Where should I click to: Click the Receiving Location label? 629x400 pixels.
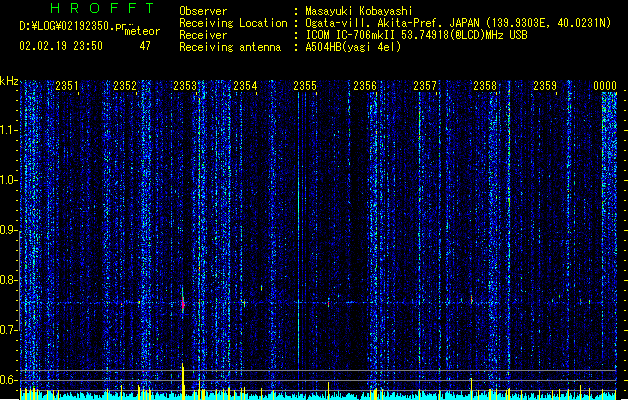233,23
